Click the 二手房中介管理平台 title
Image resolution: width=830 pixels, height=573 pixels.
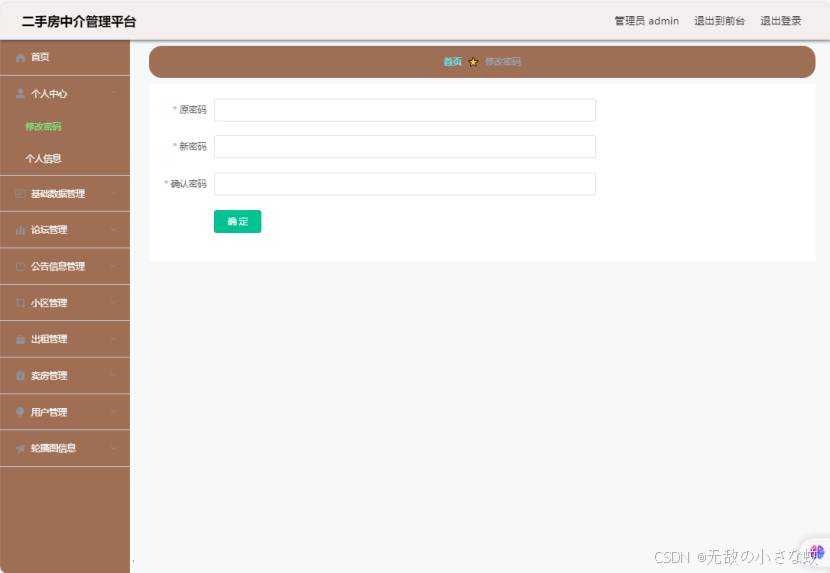point(79,22)
